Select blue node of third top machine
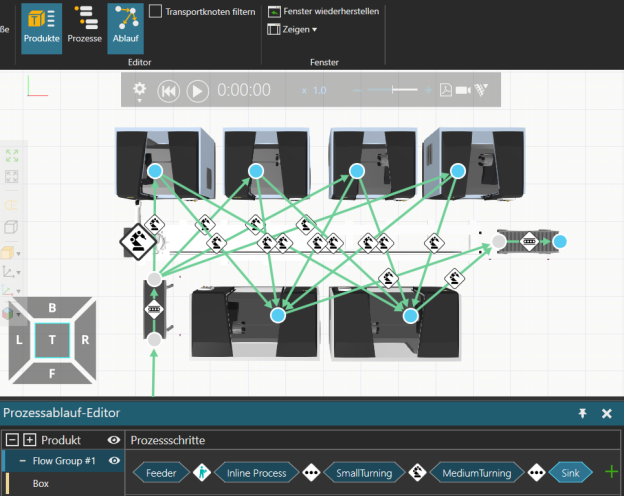 point(357,171)
